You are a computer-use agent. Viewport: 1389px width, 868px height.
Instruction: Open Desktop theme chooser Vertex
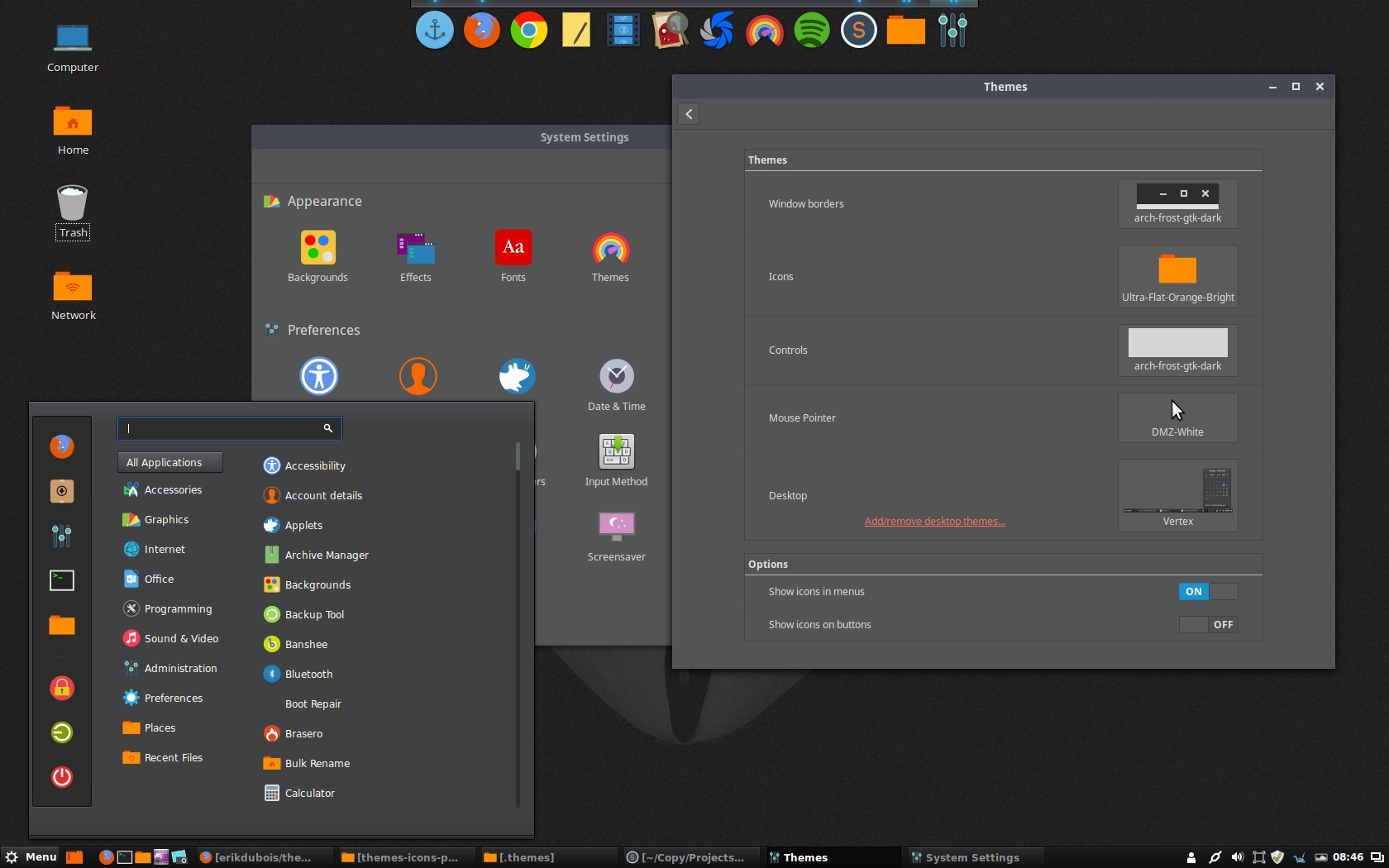point(1177,495)
